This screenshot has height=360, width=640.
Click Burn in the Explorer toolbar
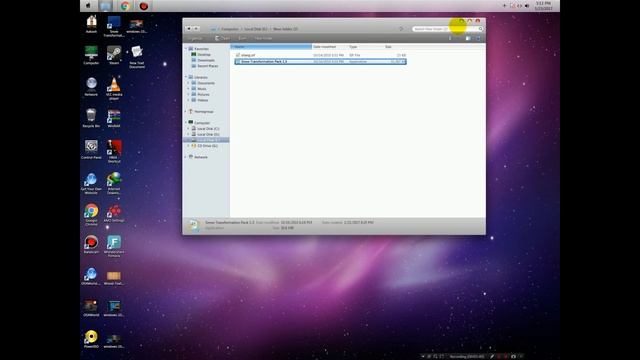242,38
